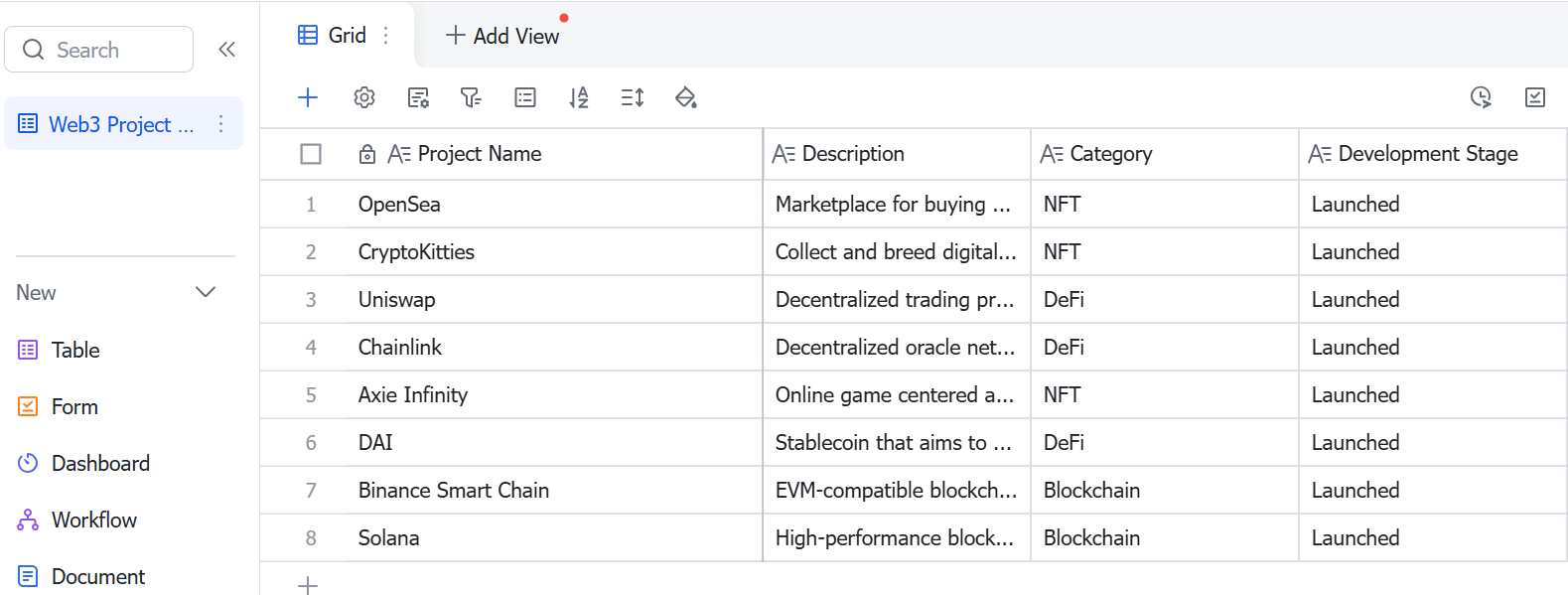Click the Category column header

(x=1165, y=154)
